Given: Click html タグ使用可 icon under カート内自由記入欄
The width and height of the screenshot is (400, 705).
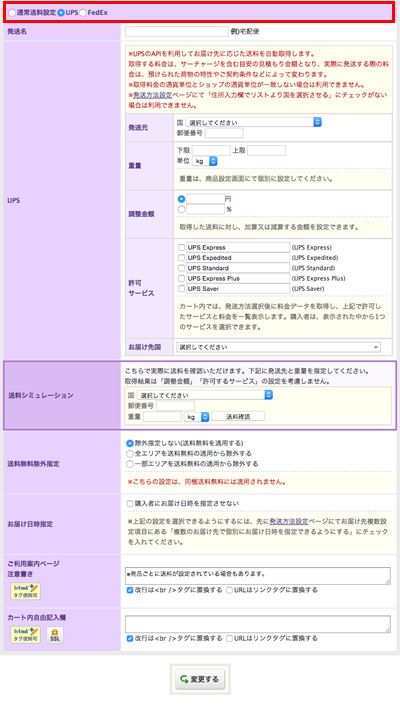Looking at the screenshot, I should pyautogui.click(x=25, y=635).
